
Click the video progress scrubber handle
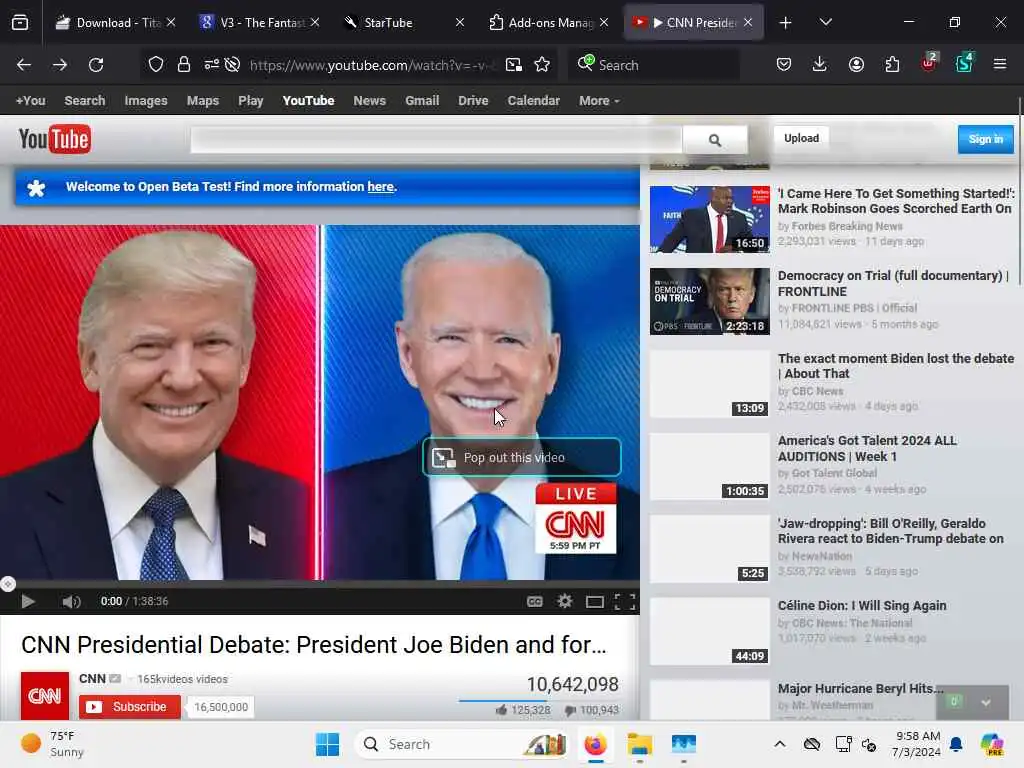pos(8,584)
